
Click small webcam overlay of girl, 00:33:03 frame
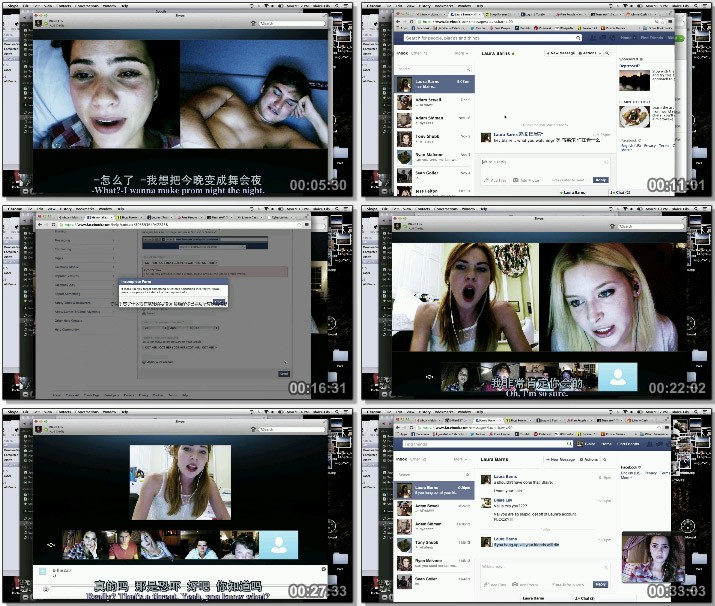(653, 558)
